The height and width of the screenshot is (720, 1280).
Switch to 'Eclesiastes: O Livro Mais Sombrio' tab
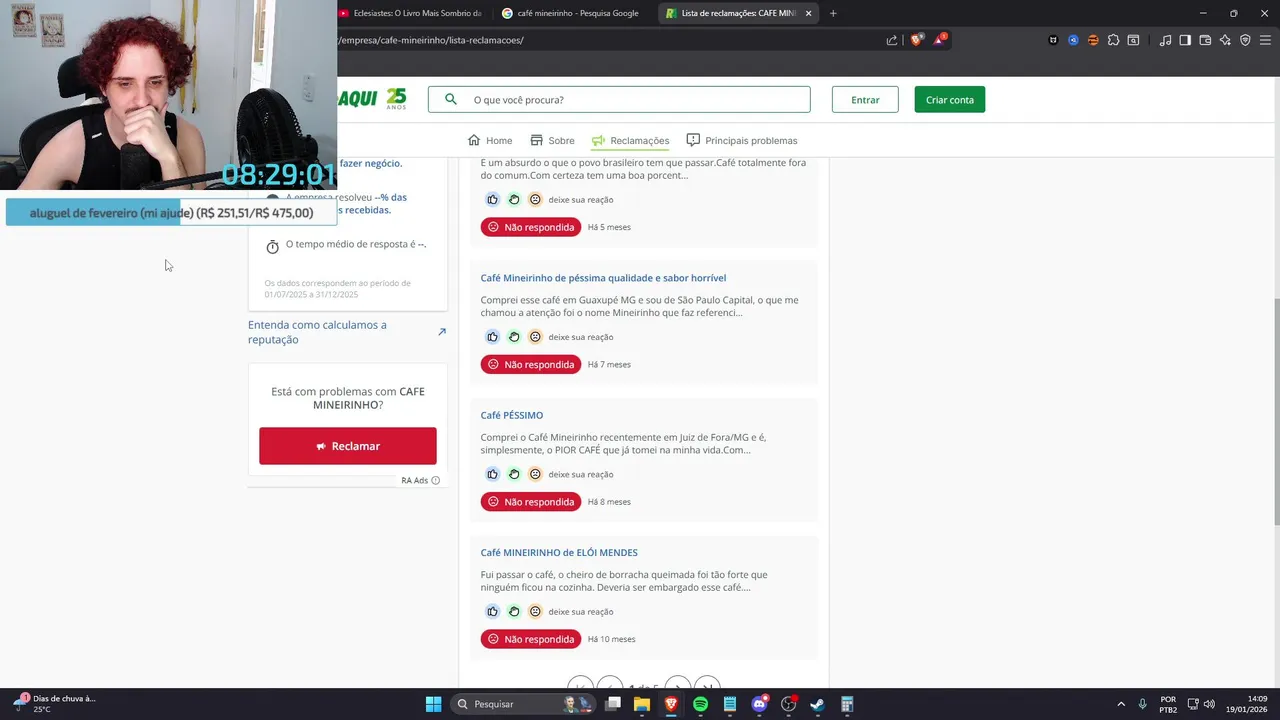[x=410, y=13]
